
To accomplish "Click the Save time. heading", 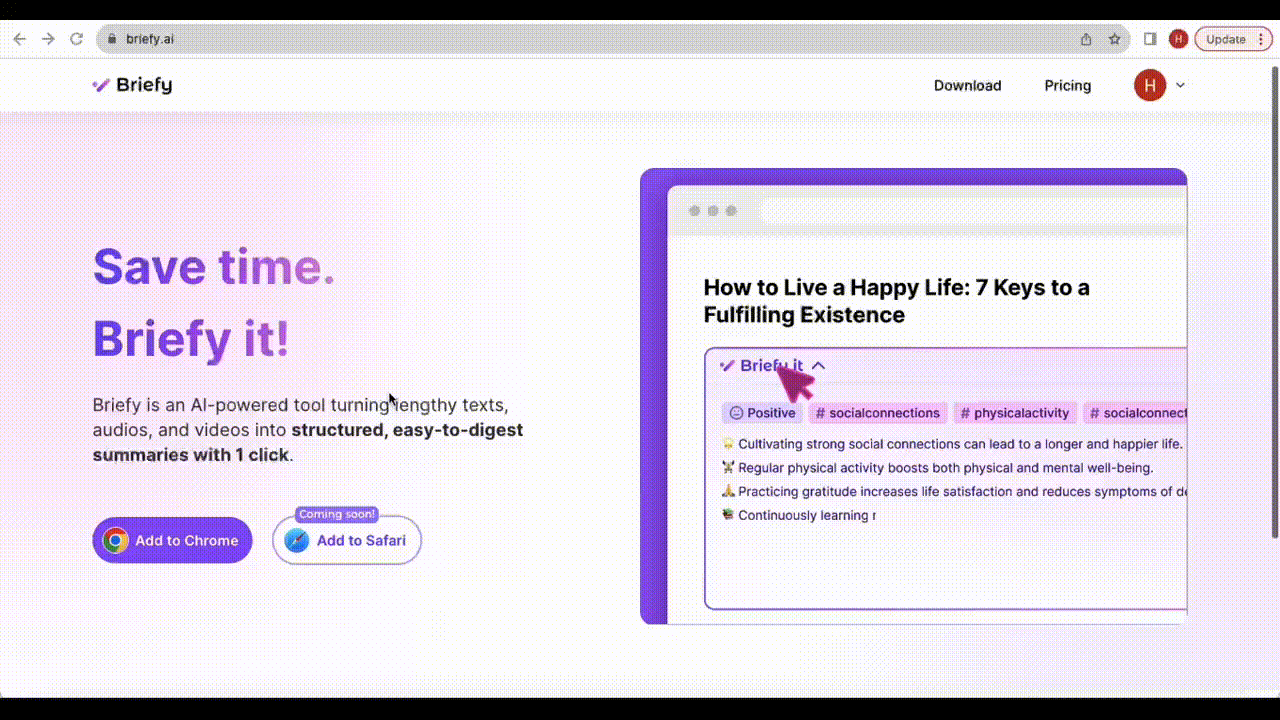I will pos(214,266).
